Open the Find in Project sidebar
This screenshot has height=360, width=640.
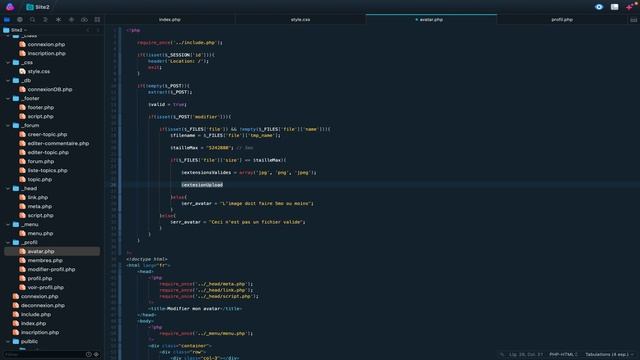tap(33, 20)
